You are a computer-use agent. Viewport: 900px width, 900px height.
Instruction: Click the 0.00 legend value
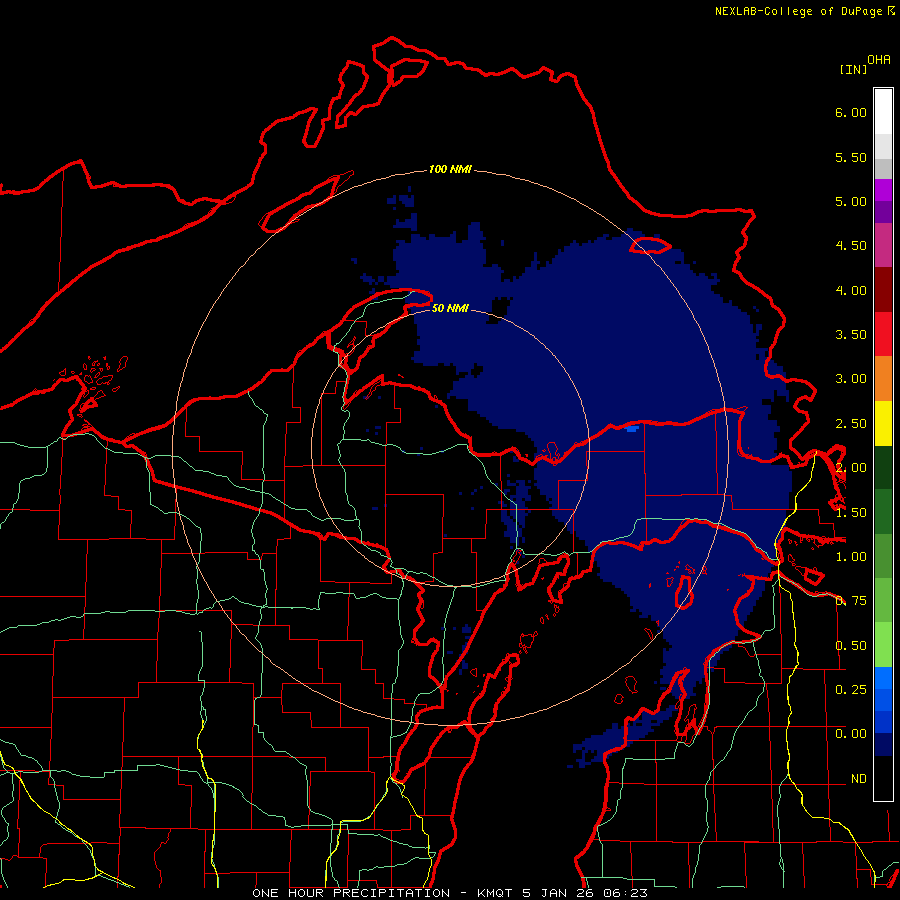point(851,734)
